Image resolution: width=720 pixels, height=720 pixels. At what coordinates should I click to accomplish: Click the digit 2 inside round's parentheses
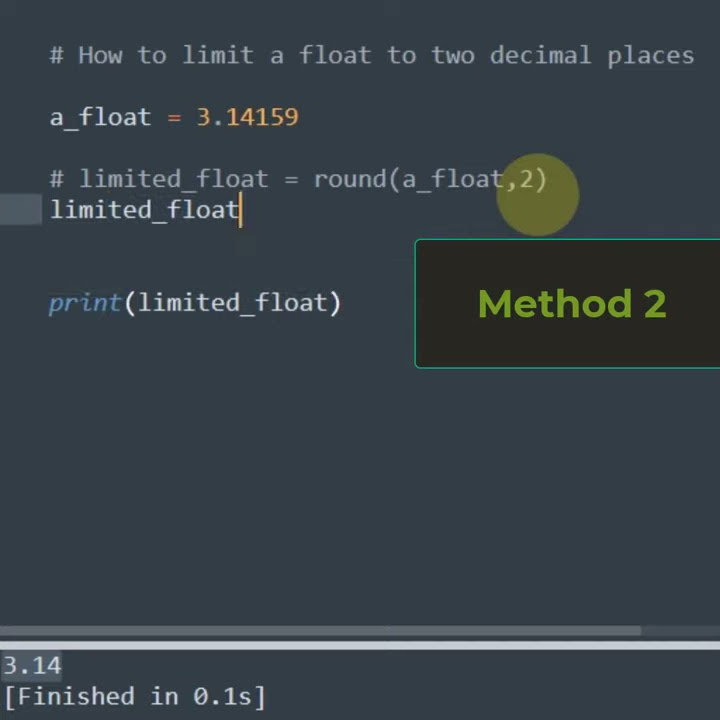(526, 179)
